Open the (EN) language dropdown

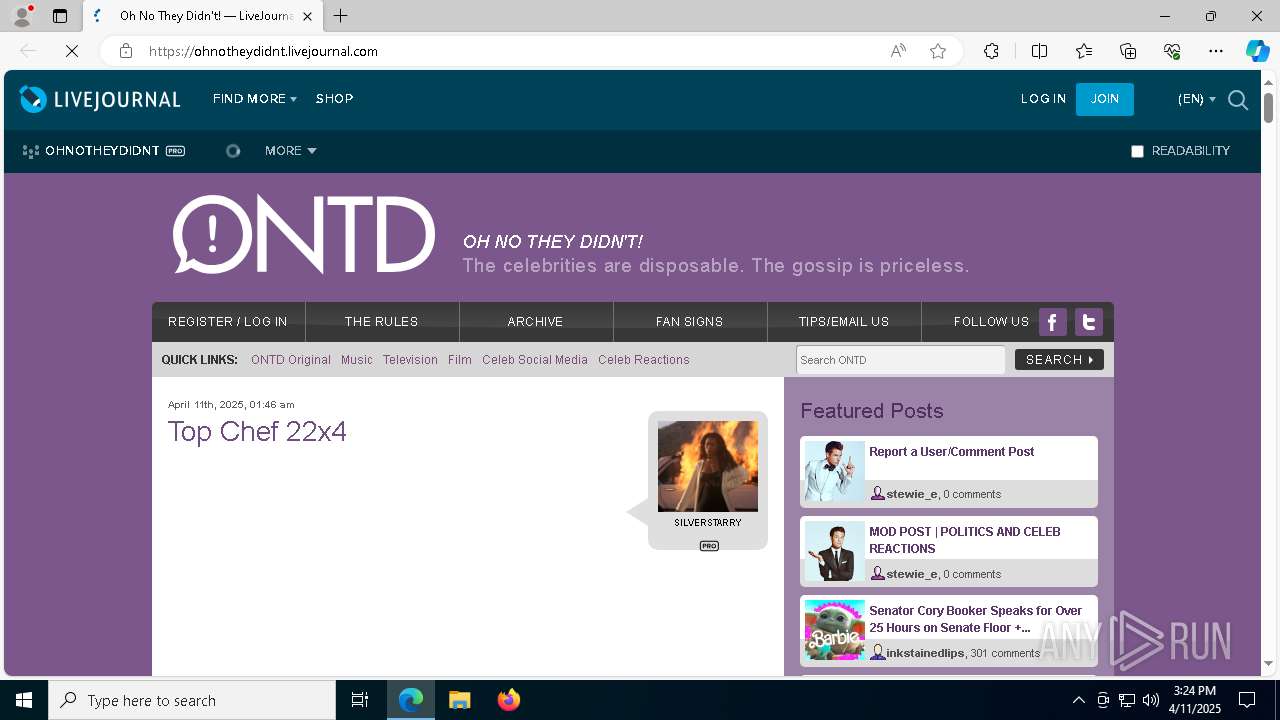[x=1197, y=99]
